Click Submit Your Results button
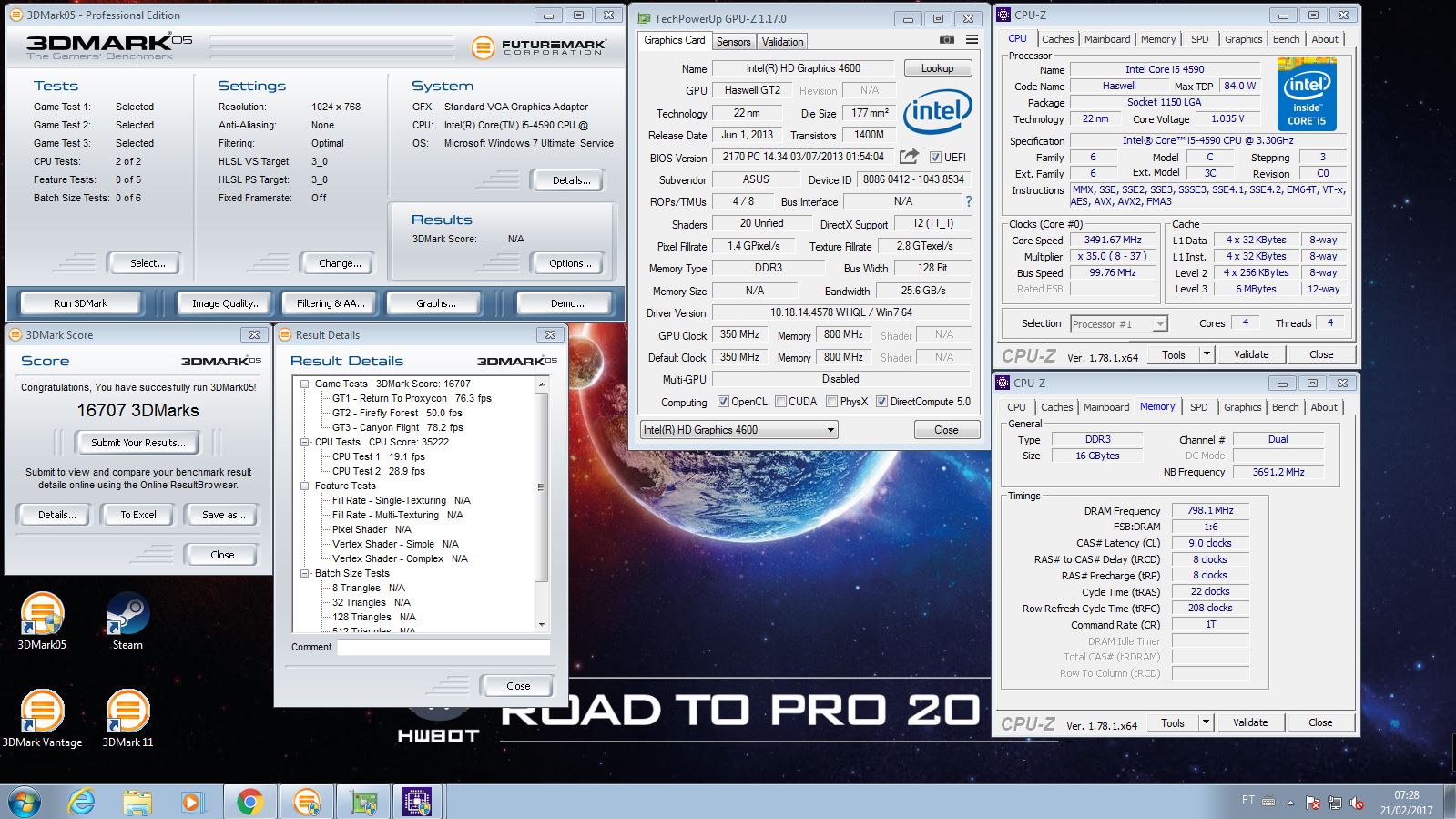Screen dimensions: 1456x819 click(137, 443)
